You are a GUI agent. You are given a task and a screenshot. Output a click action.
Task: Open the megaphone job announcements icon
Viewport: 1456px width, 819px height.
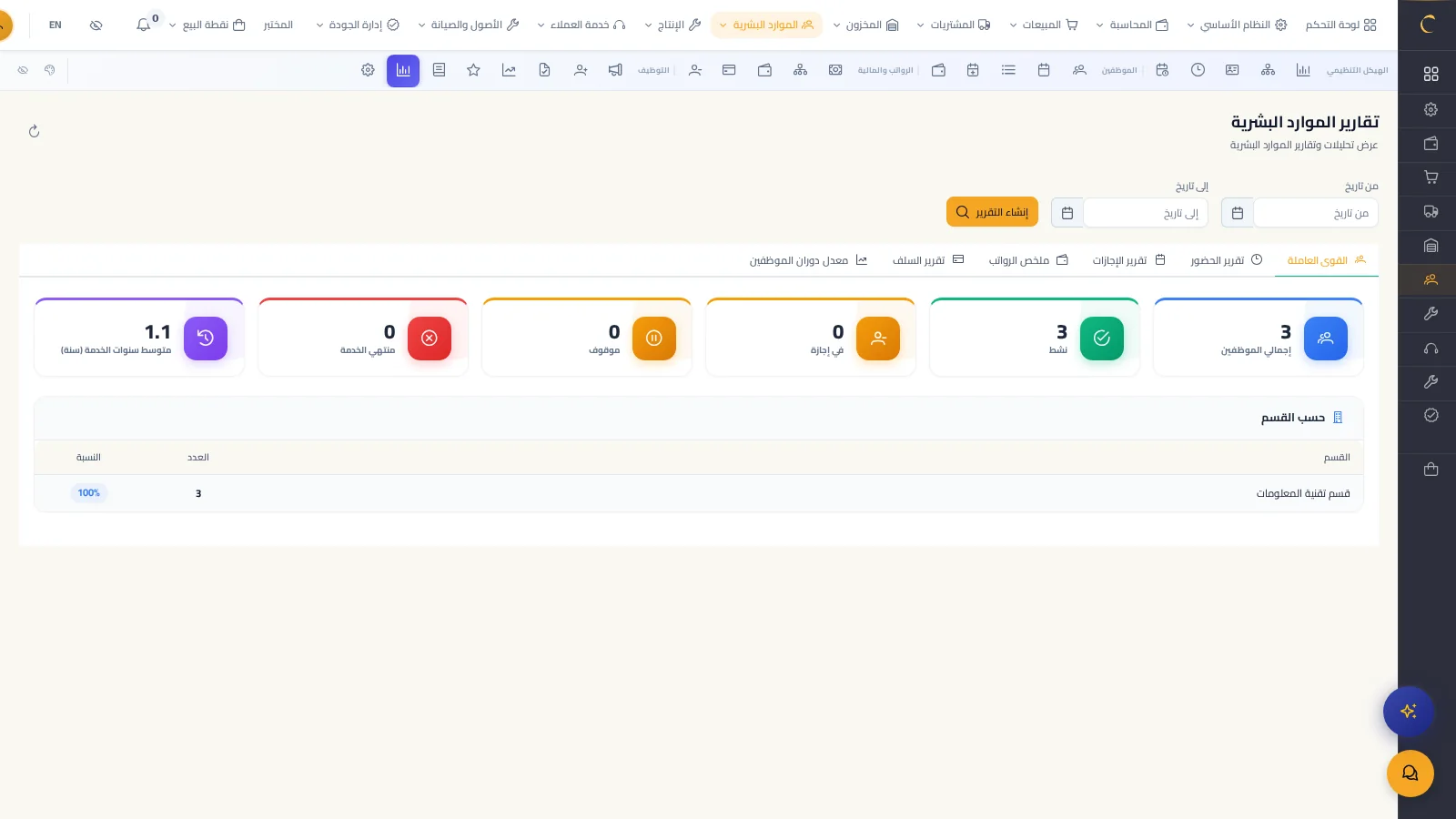[x=615, y=70]
